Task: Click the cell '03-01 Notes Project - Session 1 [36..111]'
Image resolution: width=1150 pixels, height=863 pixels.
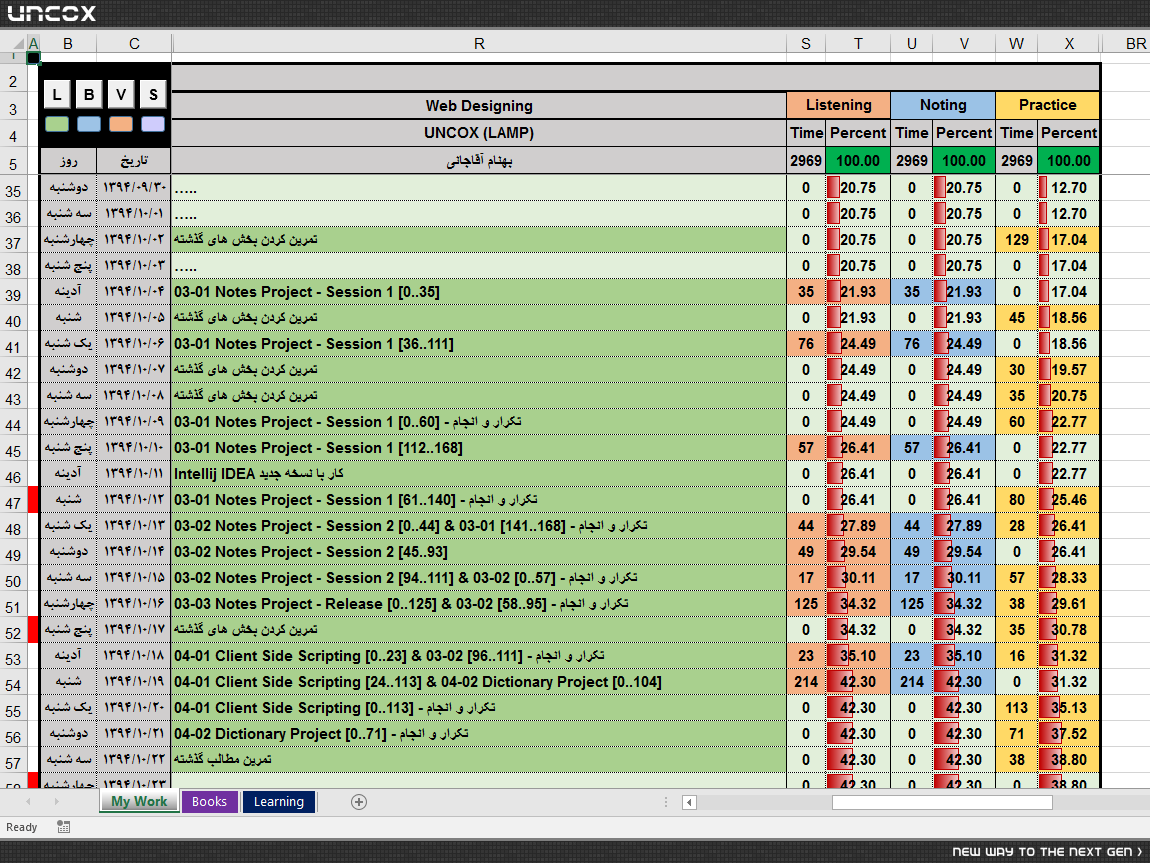Action: point(479,344)
